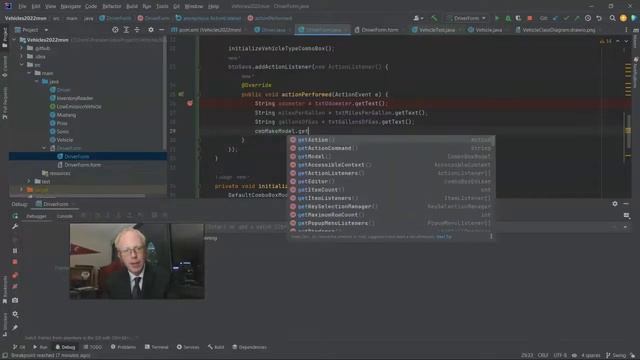The width and height of the screenshot is (640, 360).
Task: Click the Git rollback undo icon
Action: point(599,18)
